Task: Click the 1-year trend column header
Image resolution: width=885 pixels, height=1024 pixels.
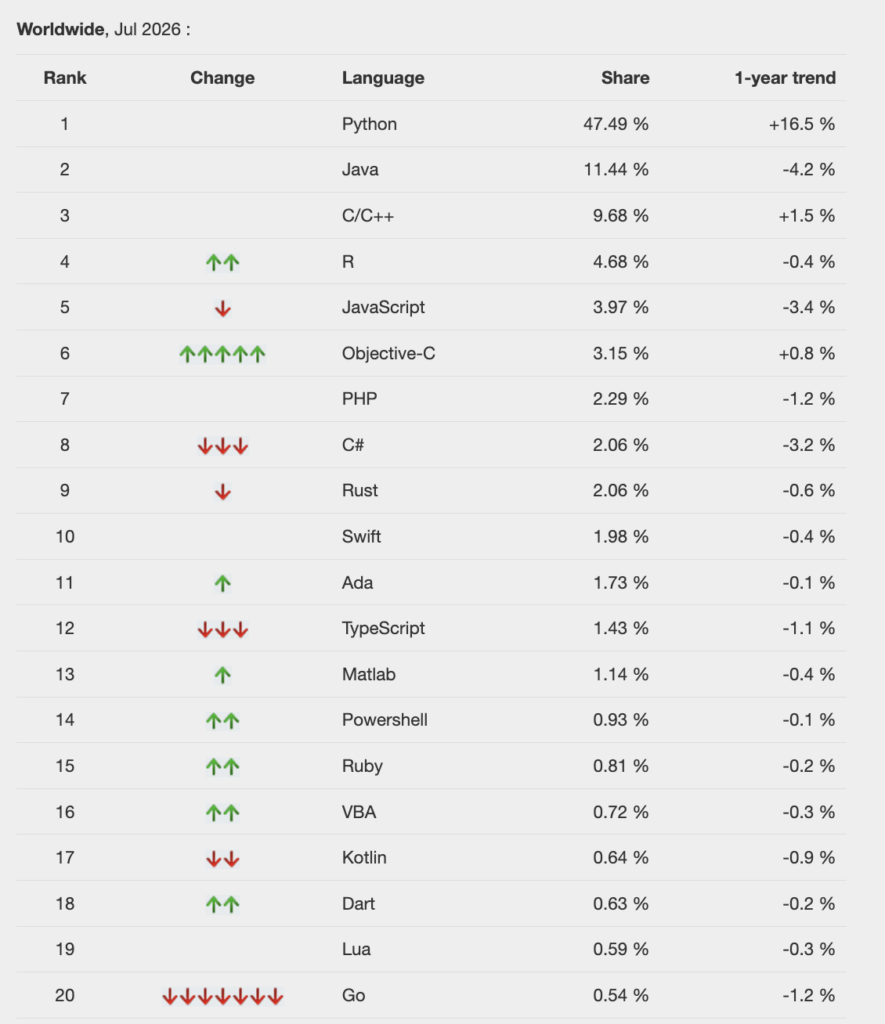Action: 785,78
